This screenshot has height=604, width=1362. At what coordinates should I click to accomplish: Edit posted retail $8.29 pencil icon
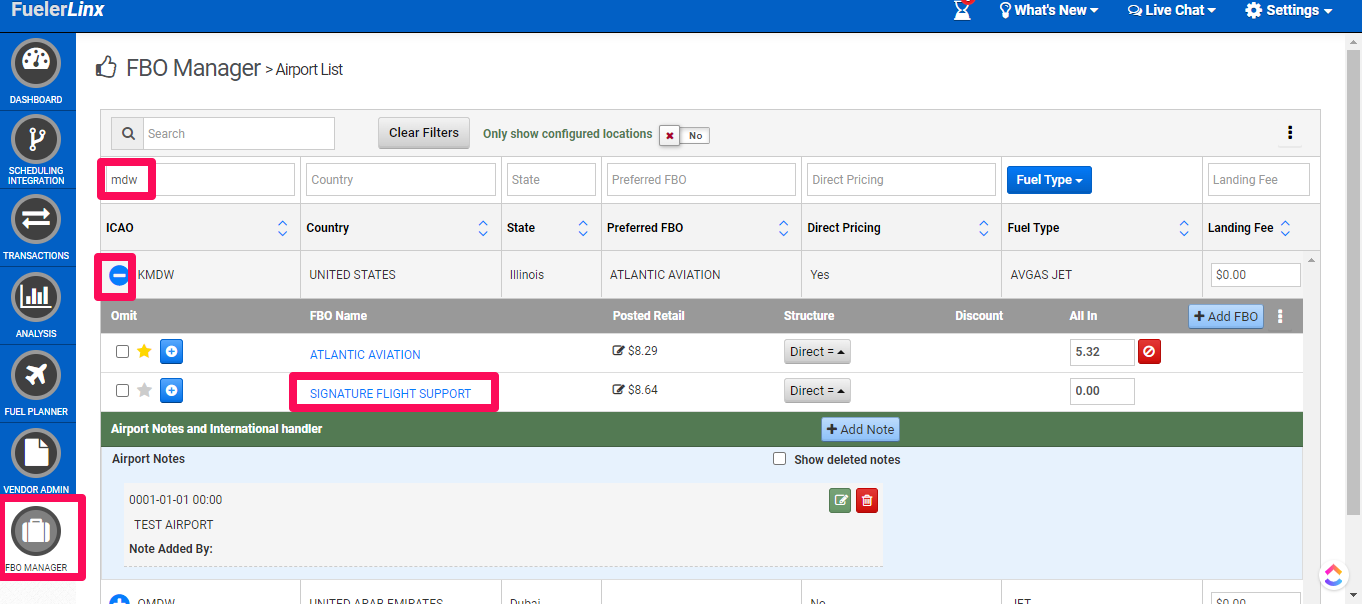618,351
